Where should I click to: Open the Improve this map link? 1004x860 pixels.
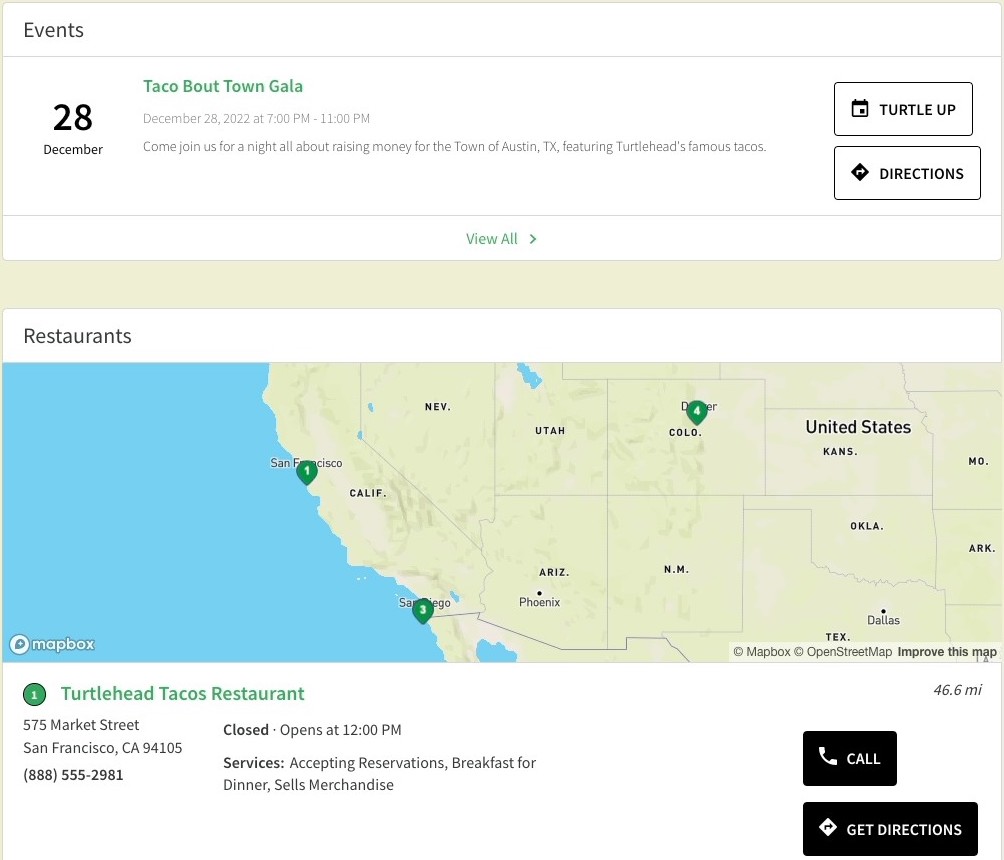[947, 652]
